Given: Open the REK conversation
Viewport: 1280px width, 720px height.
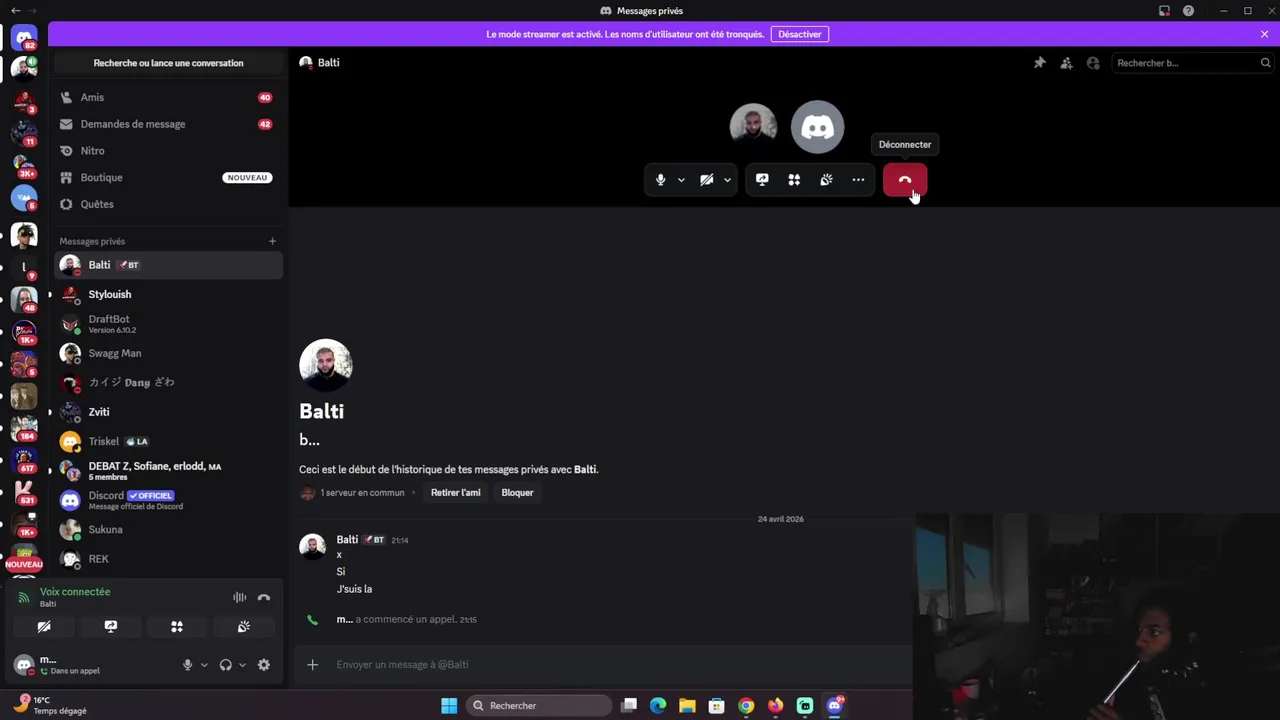Looking at the screenshot, I should click(x=168, y=559).
